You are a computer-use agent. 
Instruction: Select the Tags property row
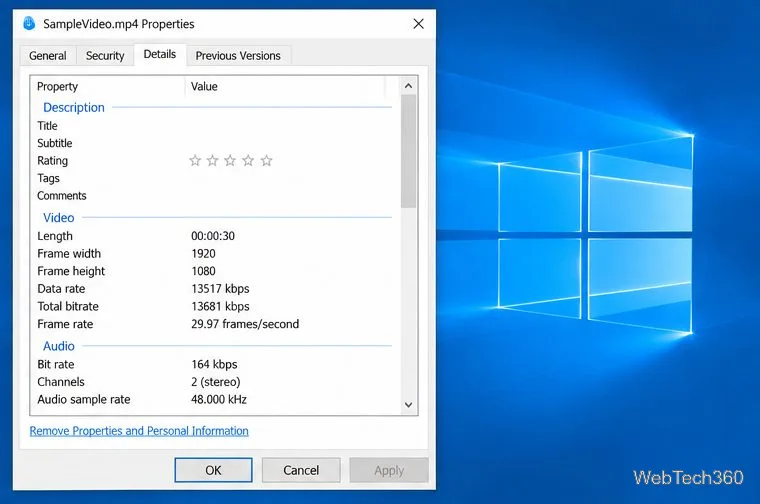(x=213, y=178)
